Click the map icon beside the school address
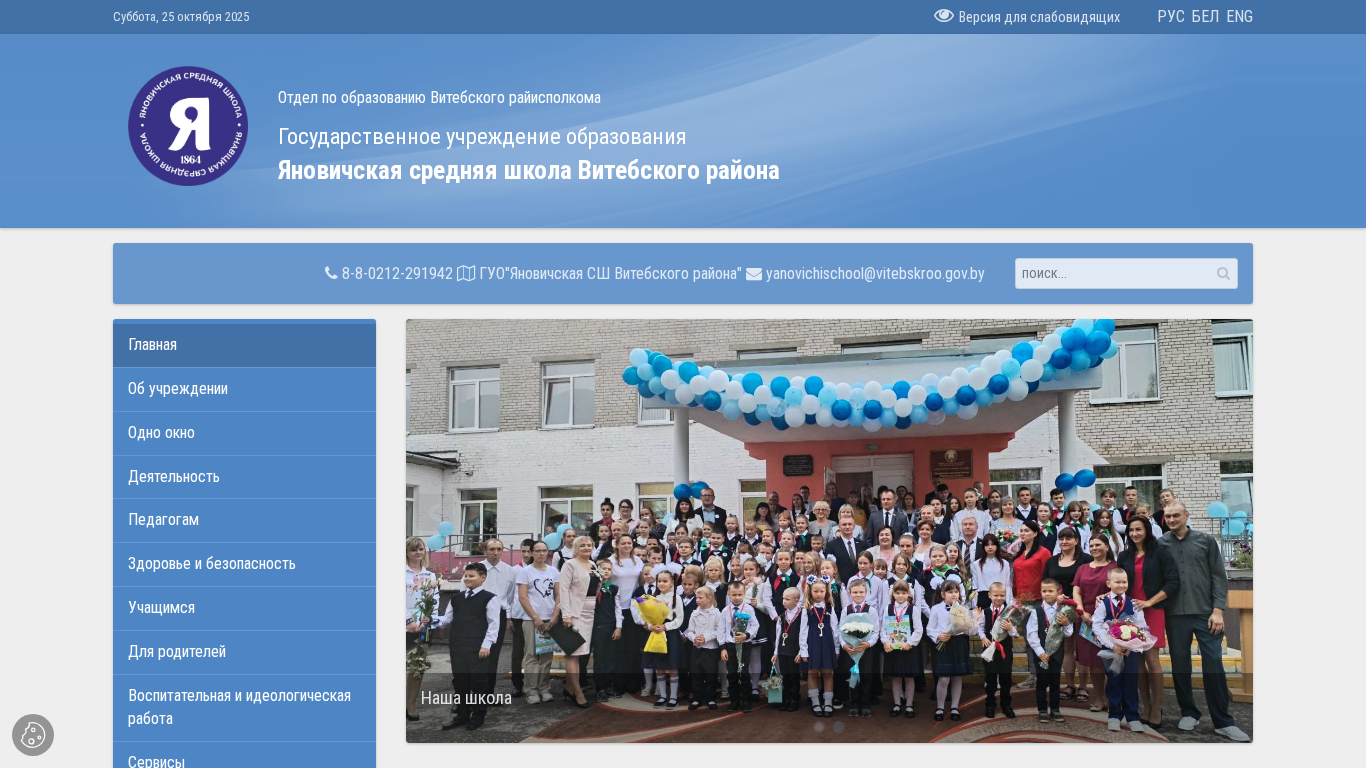Image resolution: width=1366 pixels, height=768 pixels. (x=466, y=274)
